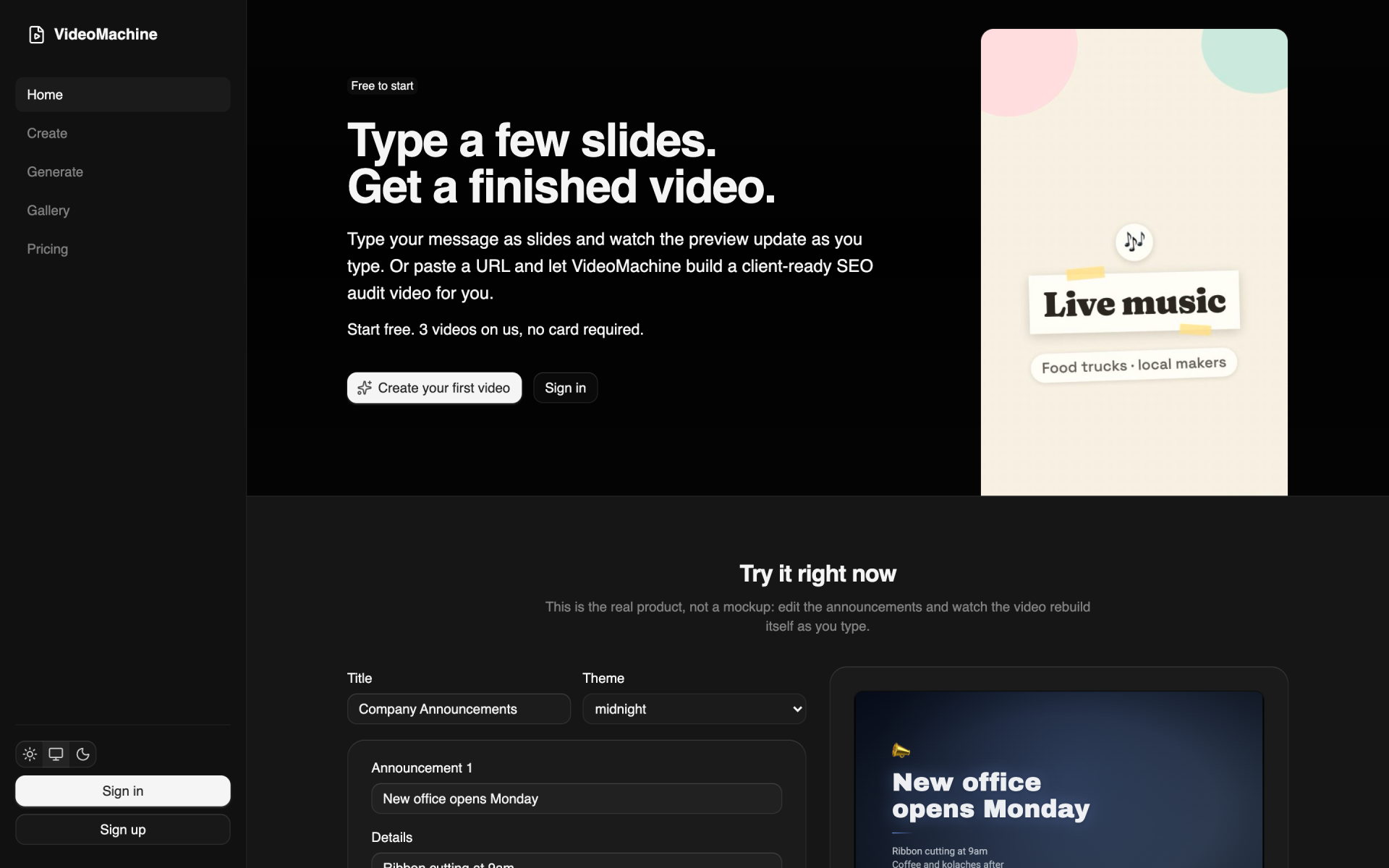The width and height of the screenshot is (1389, 868).
Task: Select system theme monitor icon
Action: coord(56,754)
